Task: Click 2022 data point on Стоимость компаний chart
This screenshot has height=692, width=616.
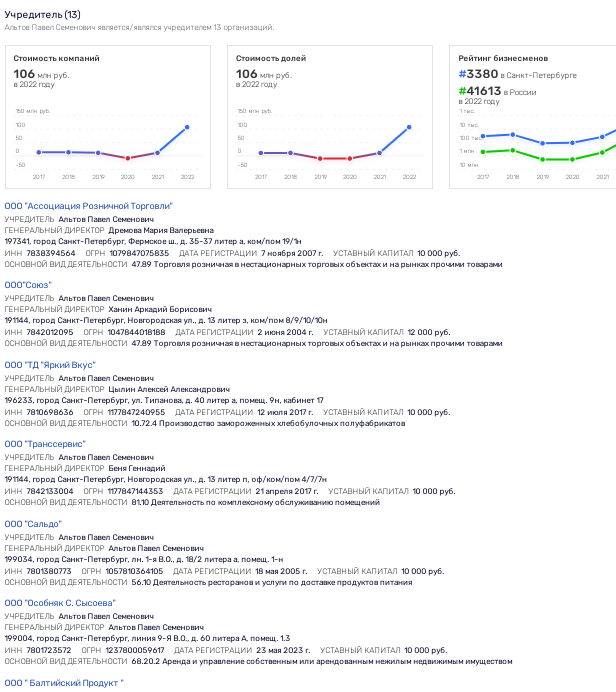Action: (187, 127)
